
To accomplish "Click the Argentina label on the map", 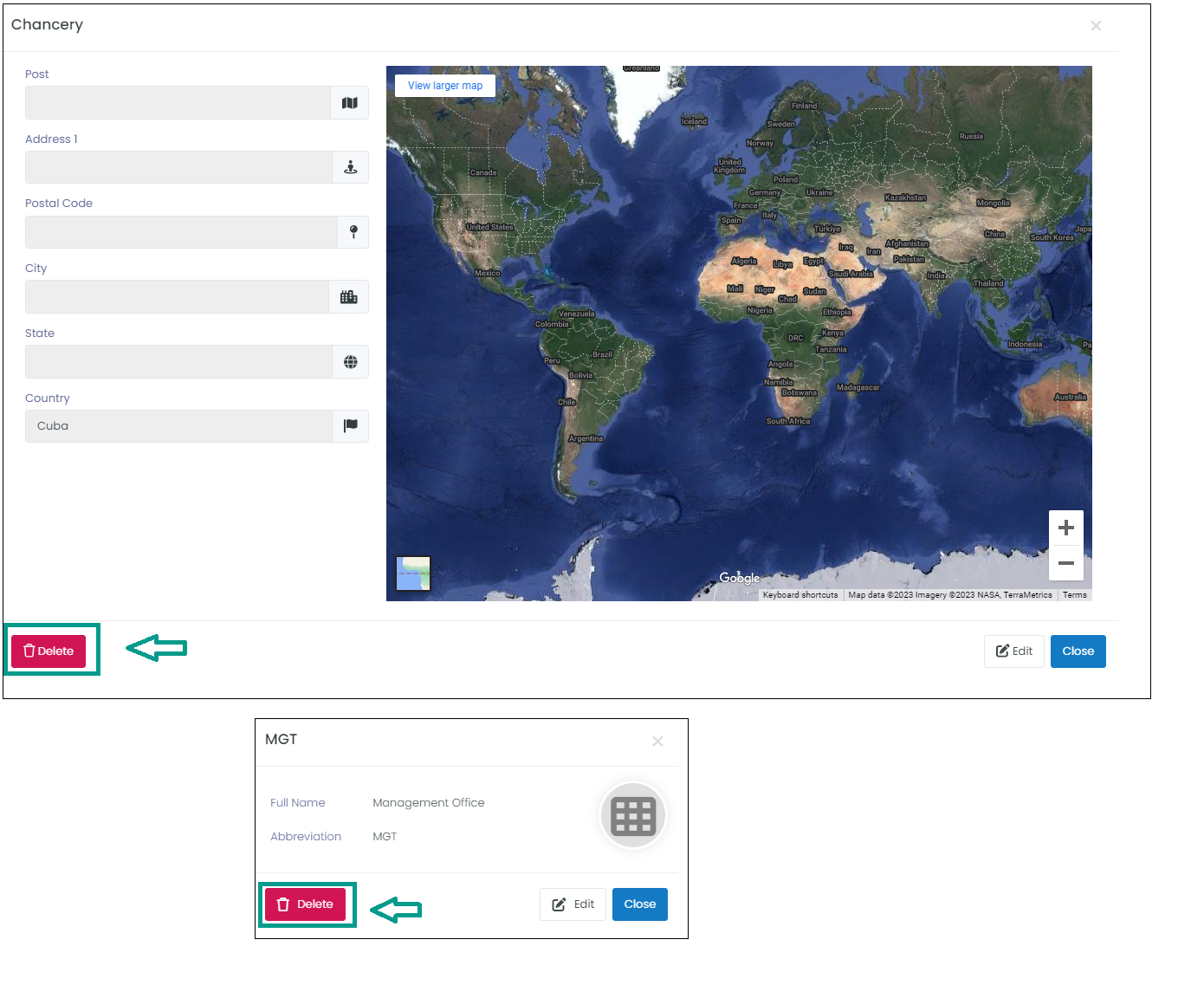I will pyautogui.click(x=586, y=438).
